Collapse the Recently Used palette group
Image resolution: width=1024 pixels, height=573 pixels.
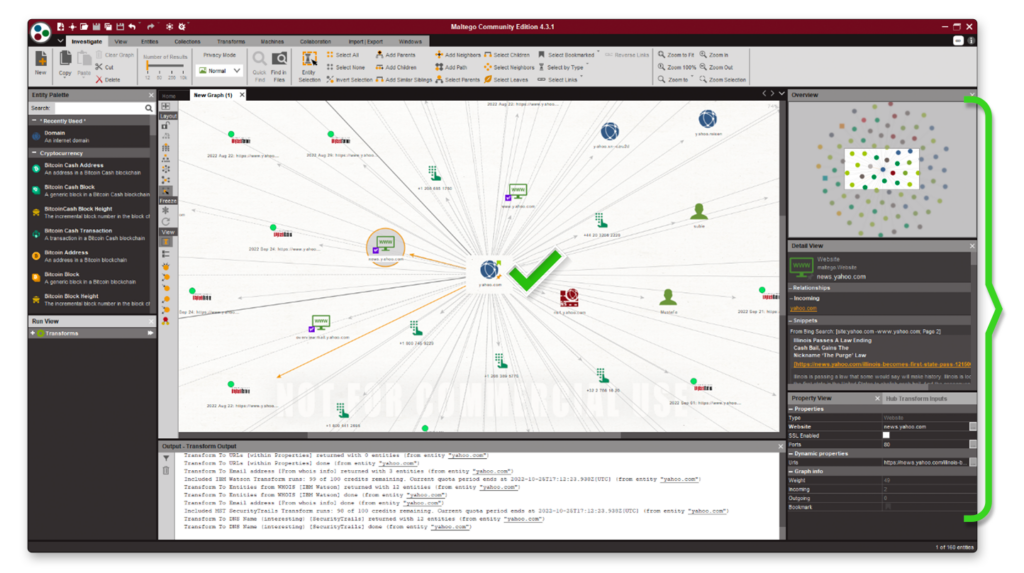[34, 121]
